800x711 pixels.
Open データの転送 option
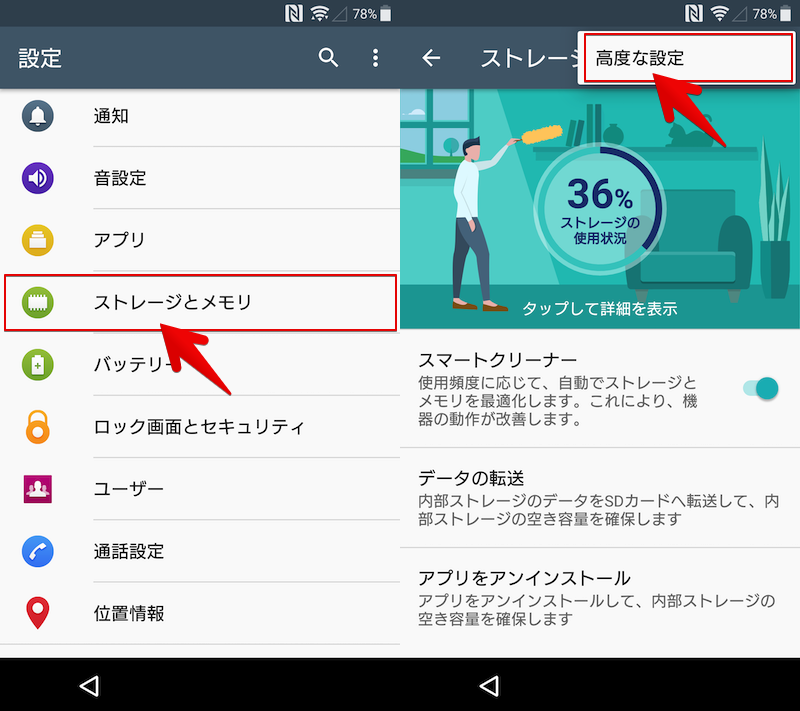[600, 497]
